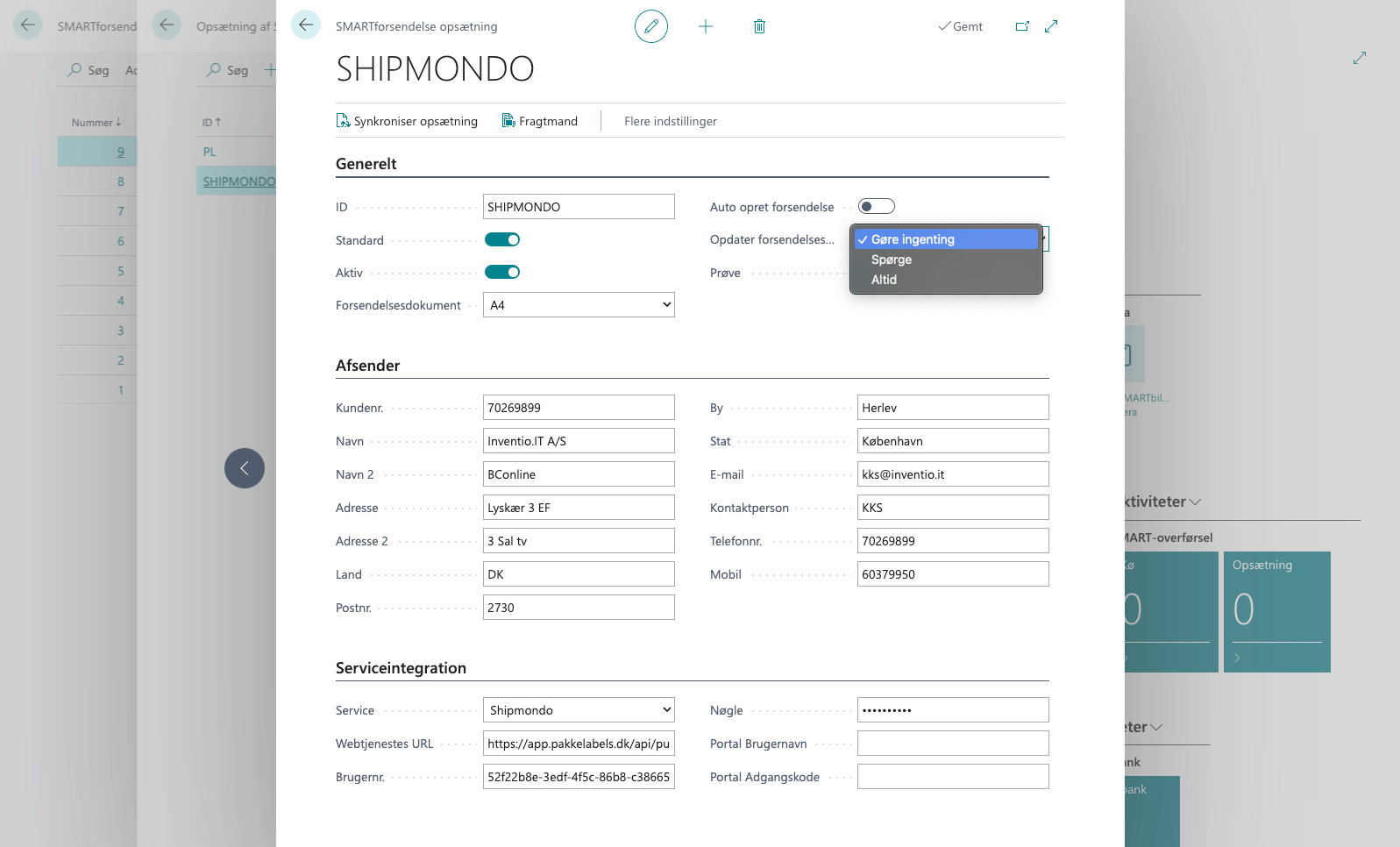Click the Kontaktperson field KKS

coord(953,508)
